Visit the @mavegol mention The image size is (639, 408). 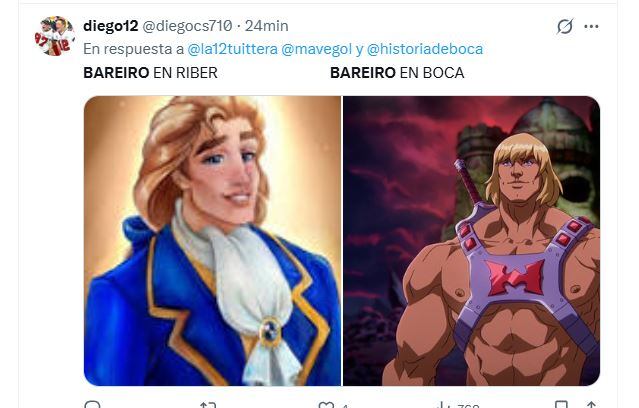pos(316,49)
